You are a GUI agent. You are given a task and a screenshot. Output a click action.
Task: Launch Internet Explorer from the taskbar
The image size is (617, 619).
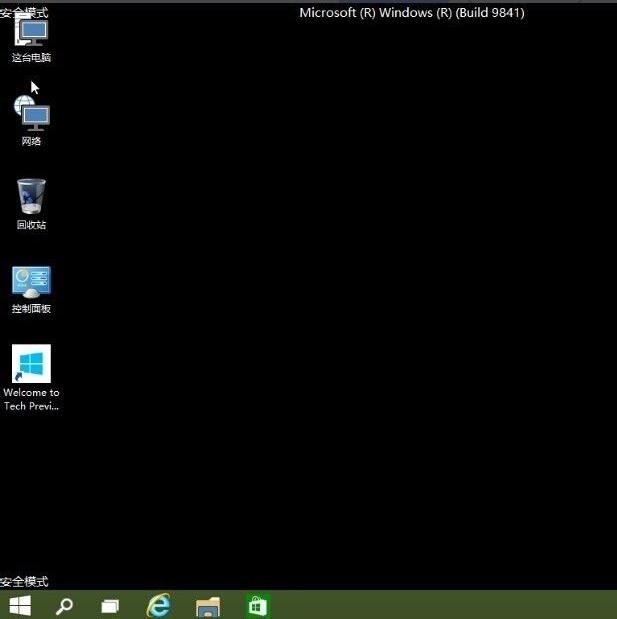tap(159, 605)
